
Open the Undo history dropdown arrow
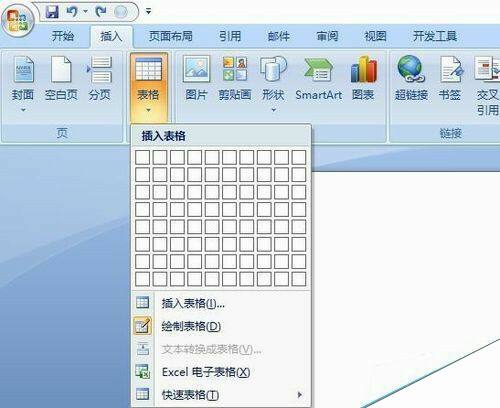[x=85, y=12]
